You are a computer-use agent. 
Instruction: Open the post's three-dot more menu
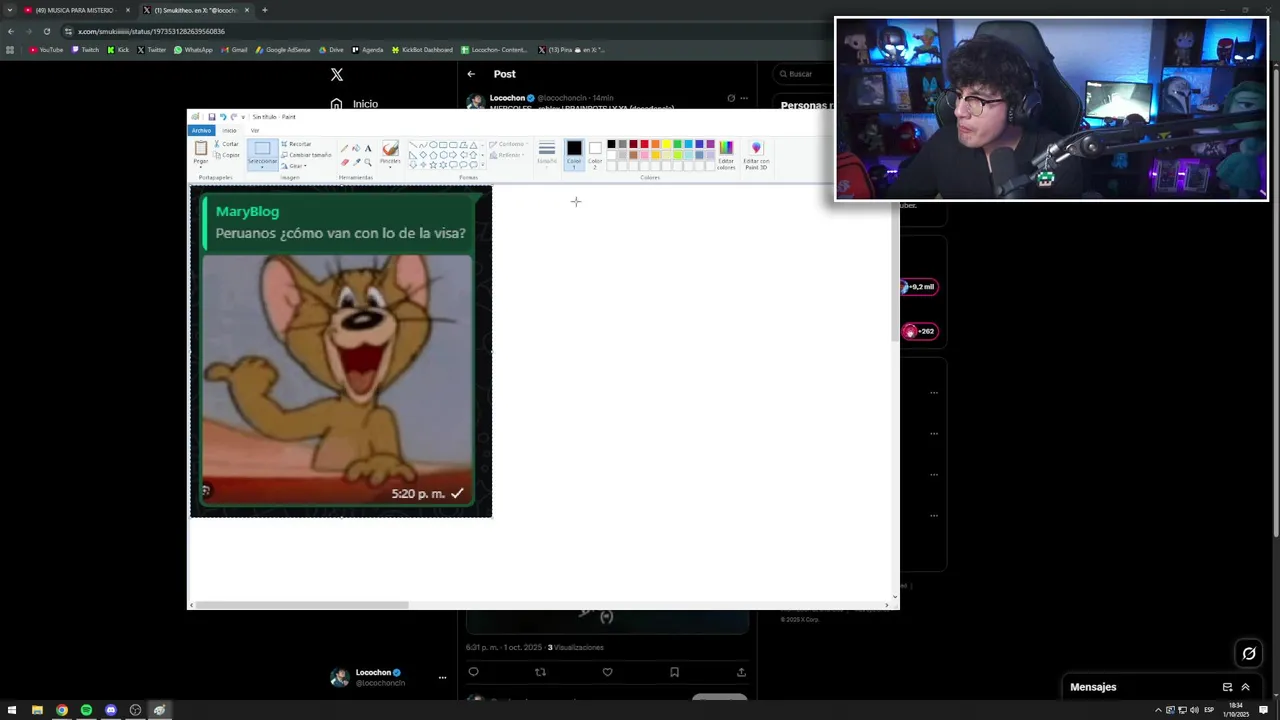(744, 98)
